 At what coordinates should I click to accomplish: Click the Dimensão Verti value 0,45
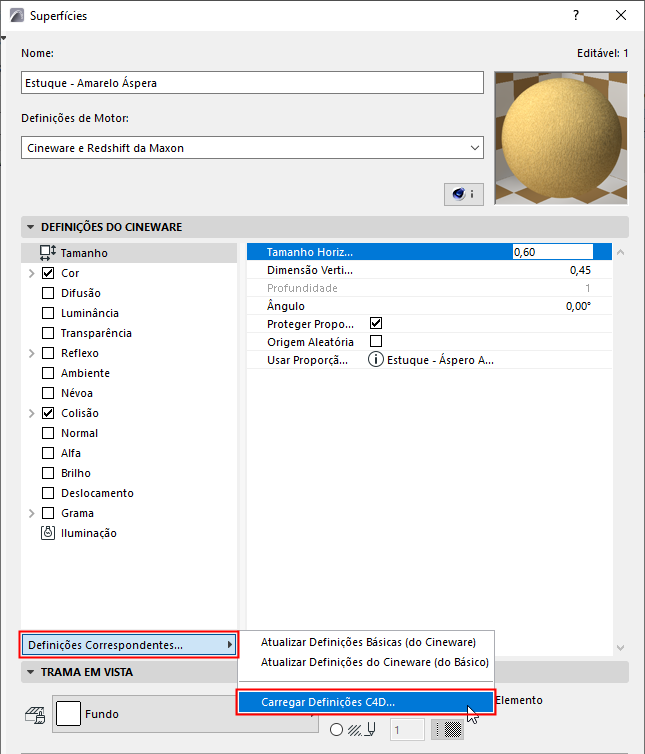click(x=580, y=270)
